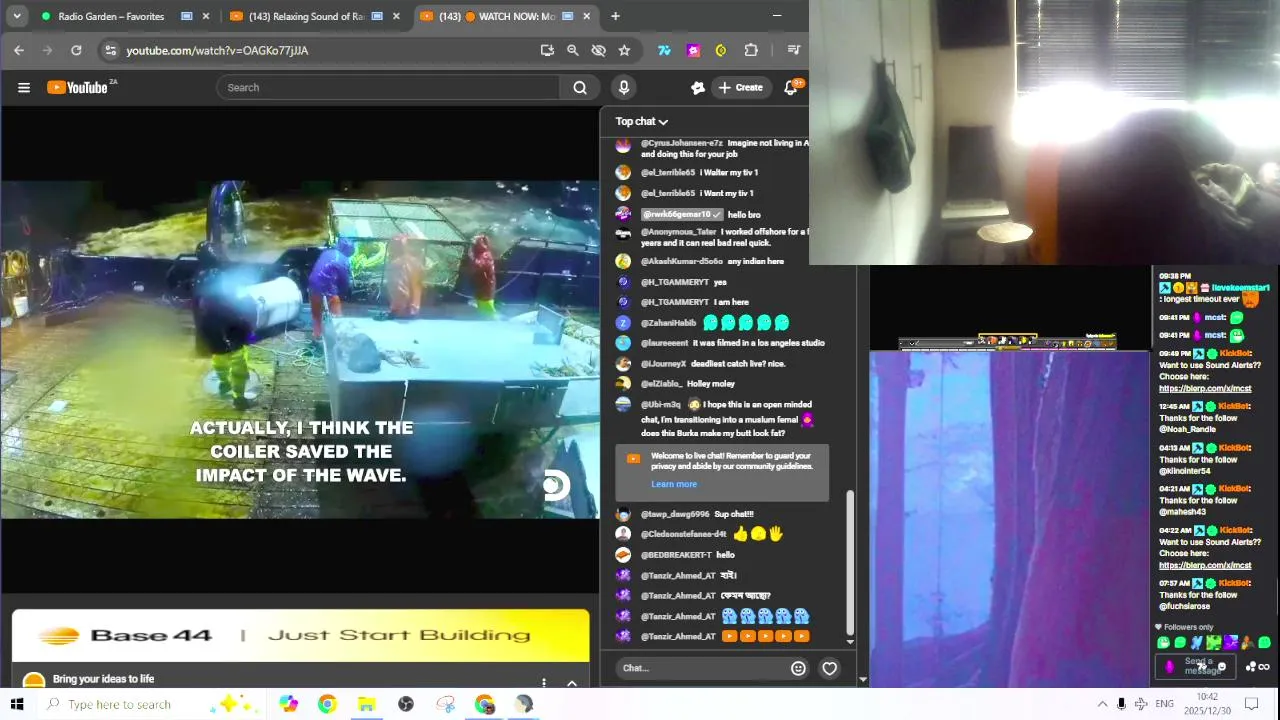Open the site information icon in the address bar
This screenshot has height=720, width=1280.
click(x=110, y=50)
